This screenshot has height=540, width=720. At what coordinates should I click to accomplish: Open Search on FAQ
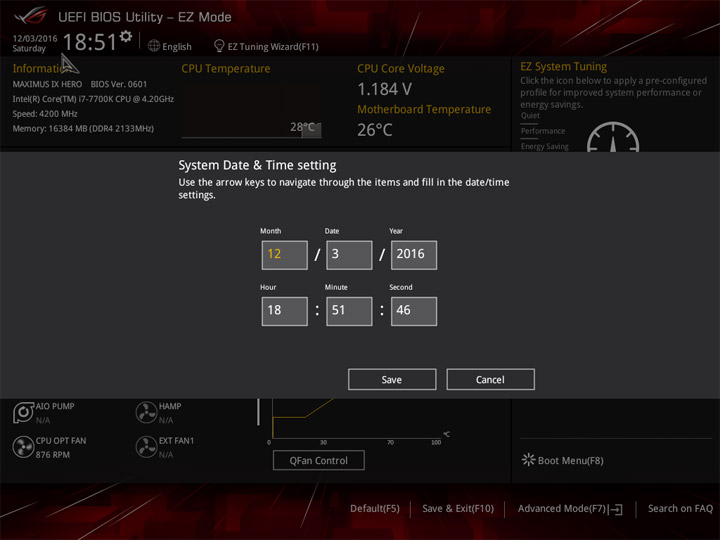pos(680,509)
